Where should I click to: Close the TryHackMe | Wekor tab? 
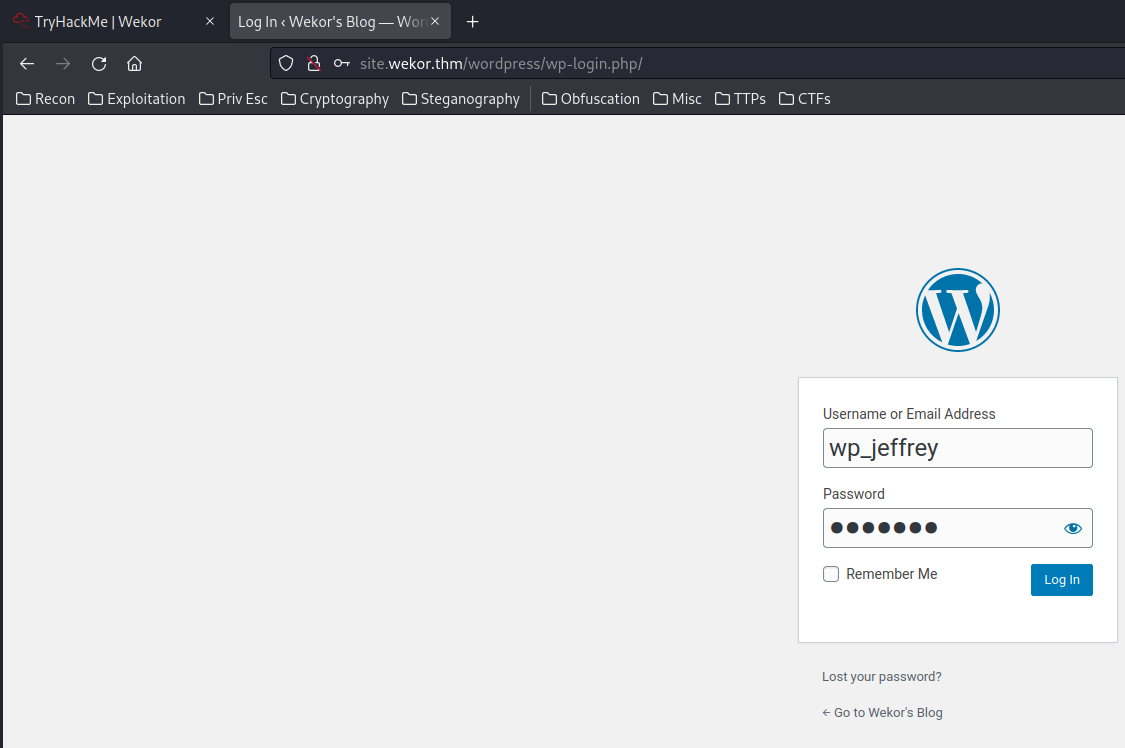click(210, 22)
